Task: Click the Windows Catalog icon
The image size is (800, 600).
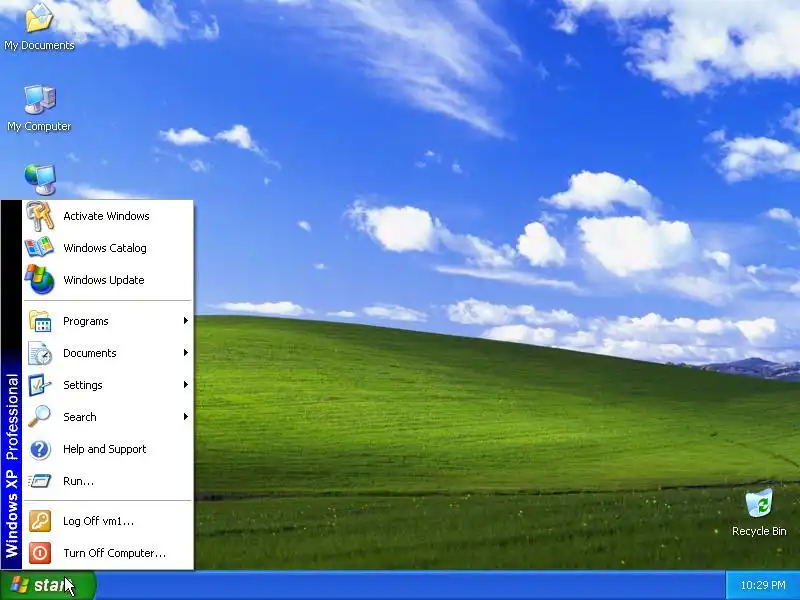Action: pos(39,248)
